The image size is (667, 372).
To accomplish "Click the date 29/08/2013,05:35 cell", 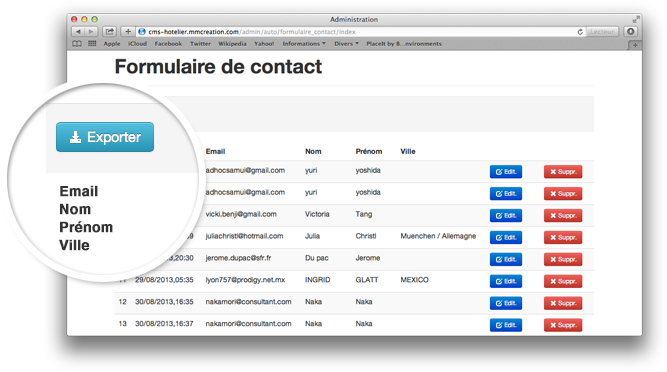I will click(164, 280).
